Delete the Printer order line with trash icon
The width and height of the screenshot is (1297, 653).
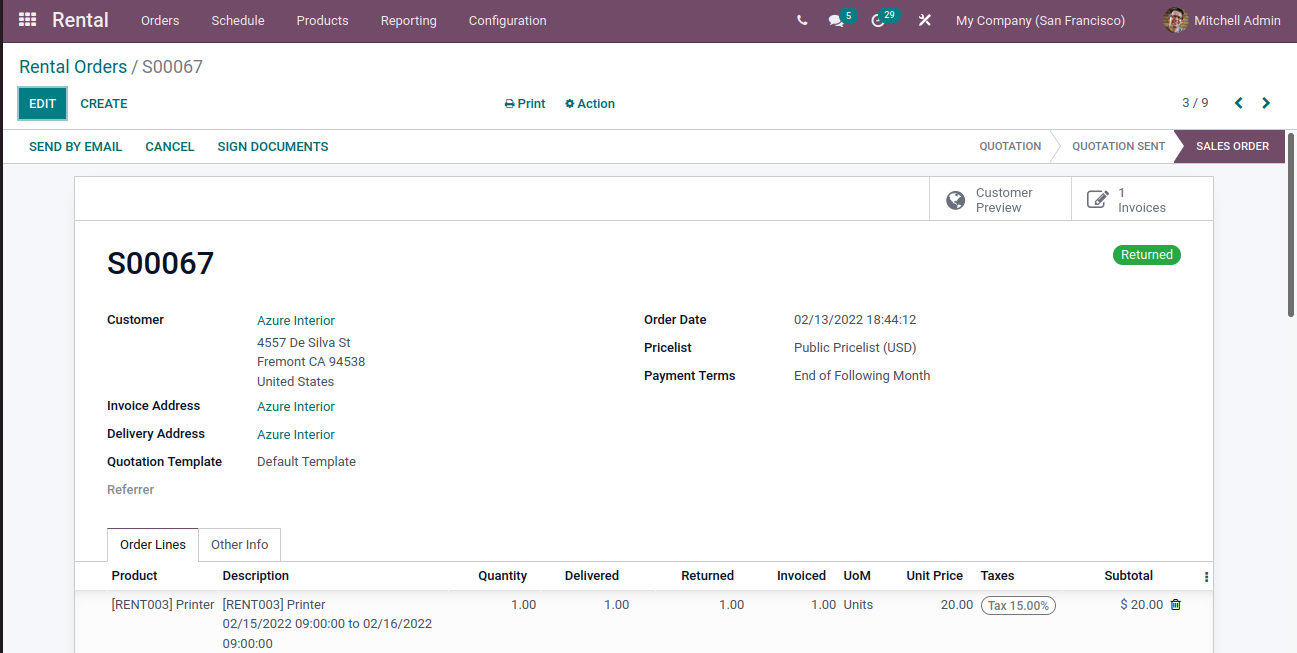tap(1176, 604)
